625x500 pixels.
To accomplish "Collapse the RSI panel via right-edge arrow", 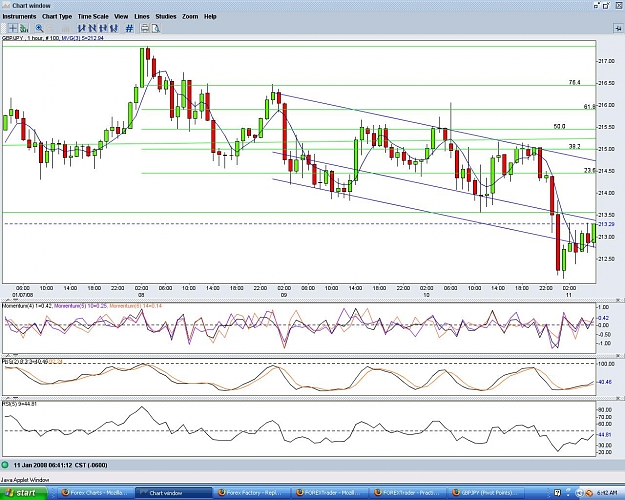I will 619,398.
